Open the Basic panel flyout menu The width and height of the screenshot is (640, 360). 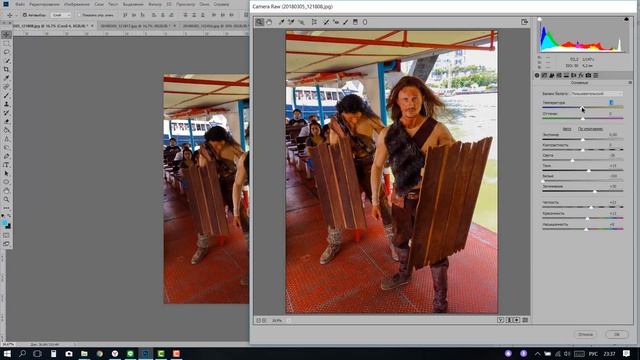[630, 83]
